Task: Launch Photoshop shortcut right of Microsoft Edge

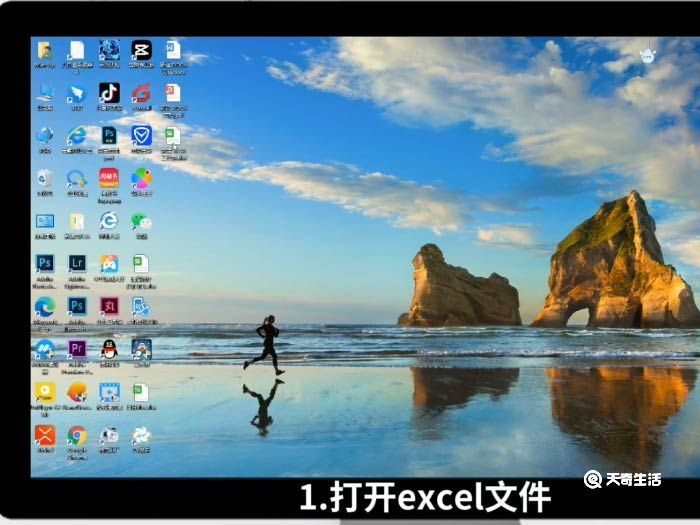Action: pos(77,306)
